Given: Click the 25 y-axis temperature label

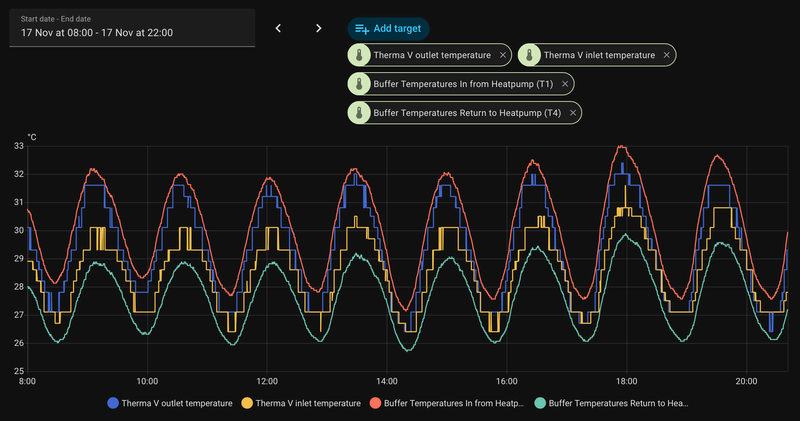Looking at the screenshot, I should (19, 371).
